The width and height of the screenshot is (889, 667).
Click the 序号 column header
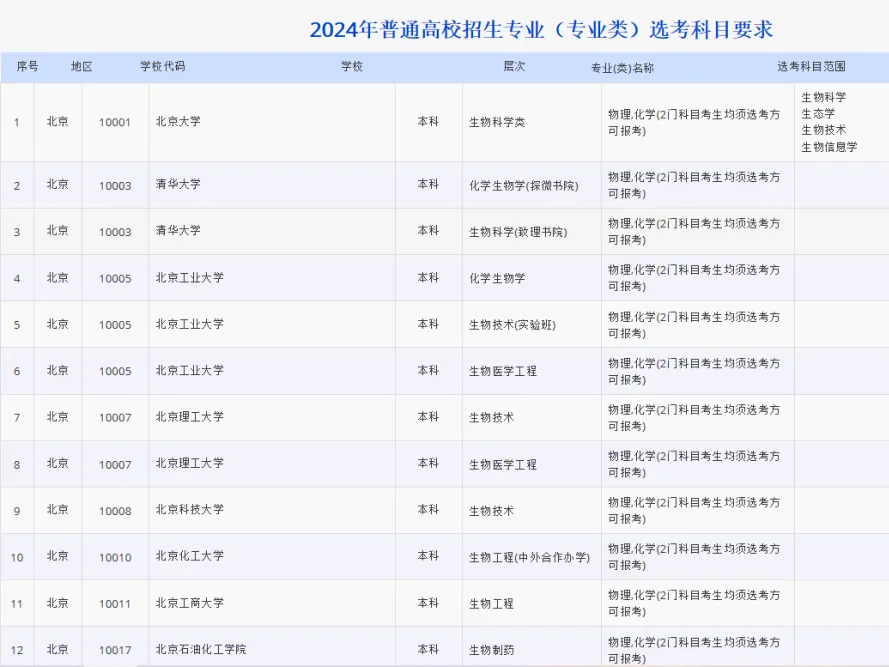[x=27, y=66]
